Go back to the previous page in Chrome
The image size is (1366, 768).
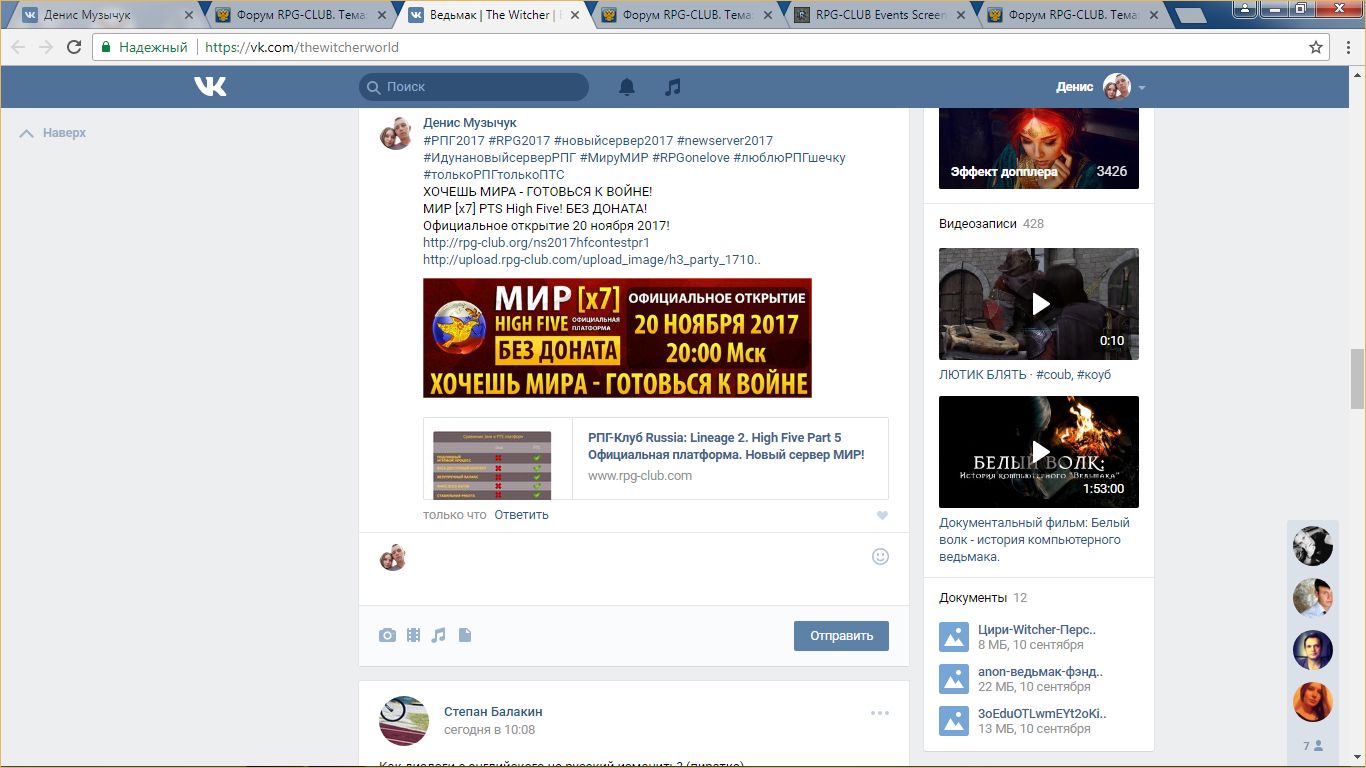coord(18,47)
